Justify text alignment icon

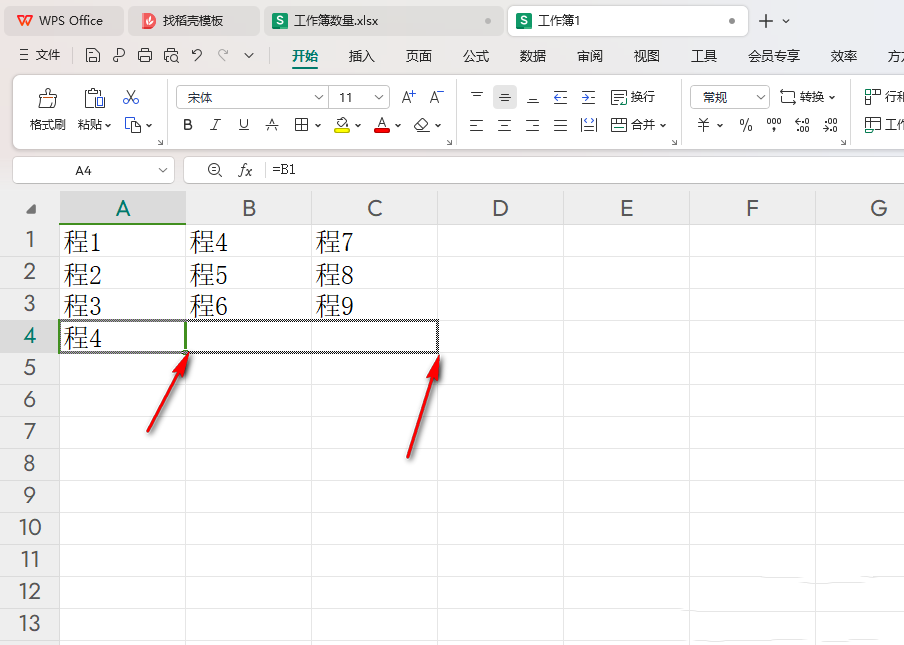pyautogui.click(x=560, y=125)
